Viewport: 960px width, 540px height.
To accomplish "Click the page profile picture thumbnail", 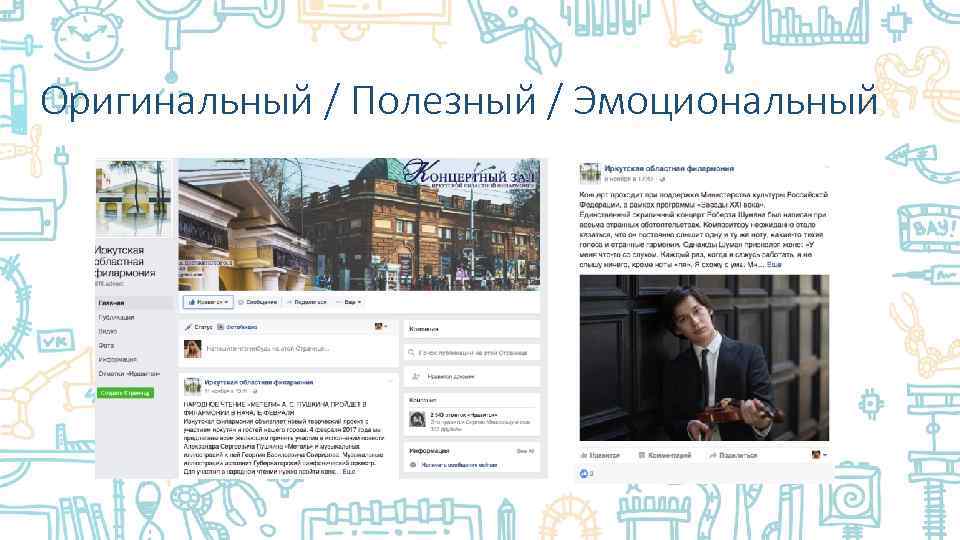I will [x=134, y=198].
